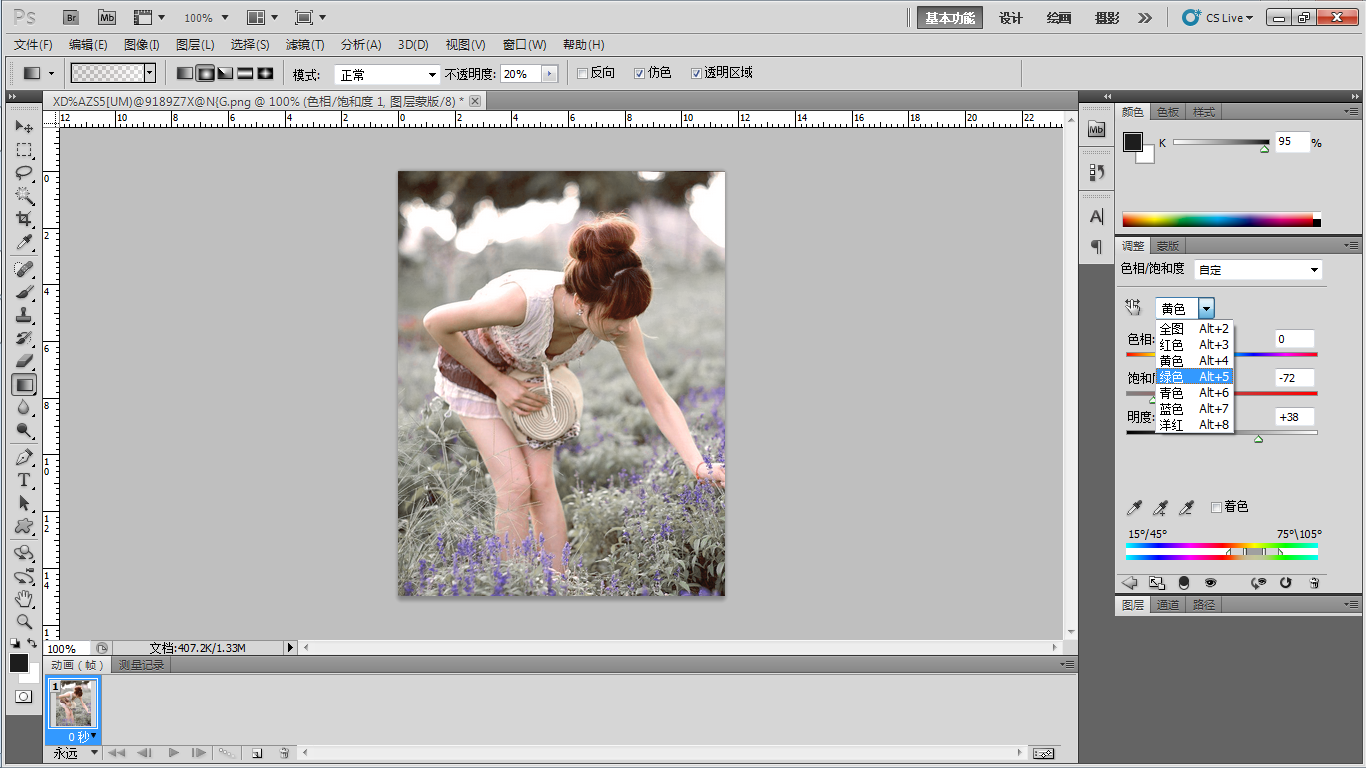Choose 绿色 from the color range list
Image resolution: width=1366 pixels, height=768 pixels.
point(1194,377)
